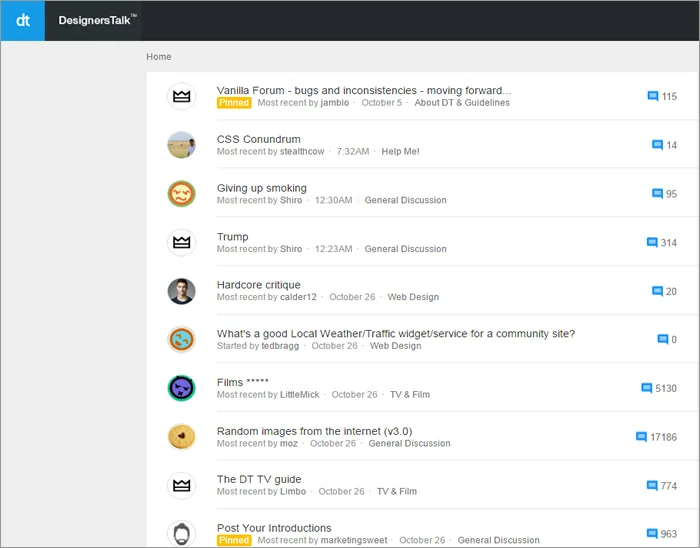Open General Discussion category under Random images
This screenshot has height=548, width=700.
coord(409,443)
